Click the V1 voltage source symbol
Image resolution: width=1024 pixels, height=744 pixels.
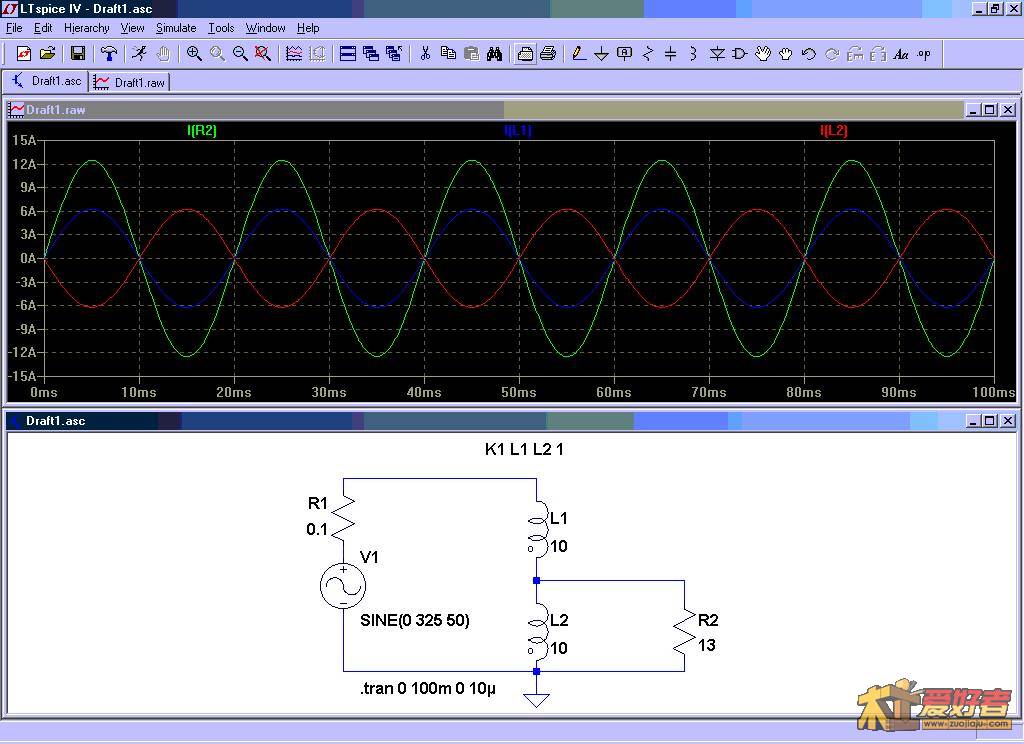click(343, 586)
